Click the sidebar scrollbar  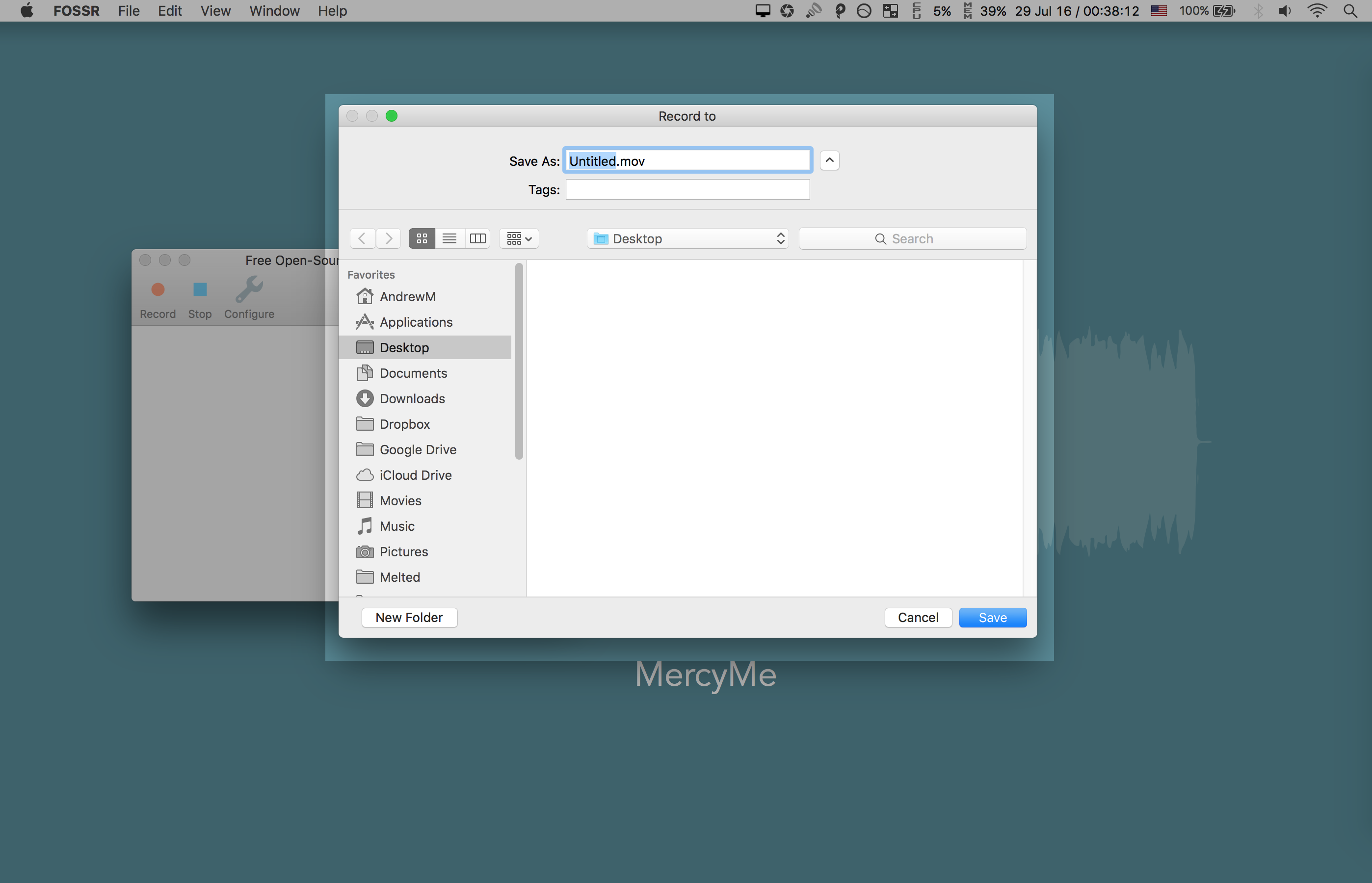pyautogui.click(x=519, y=361)
